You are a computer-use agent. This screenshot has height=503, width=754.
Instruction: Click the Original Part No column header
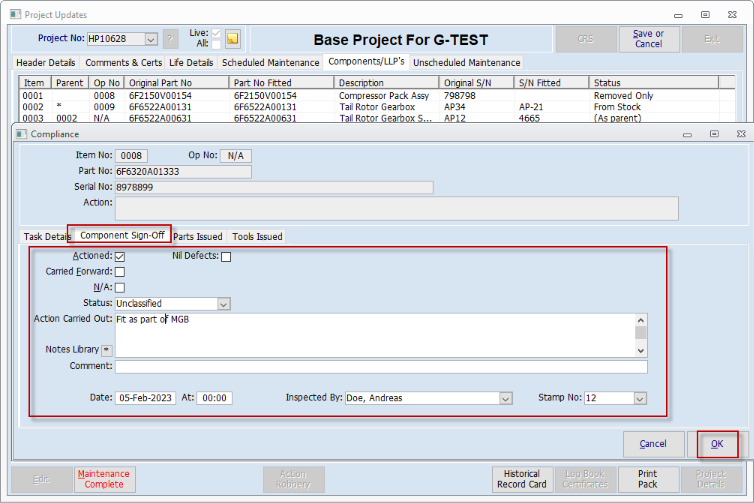click(176, 83)
